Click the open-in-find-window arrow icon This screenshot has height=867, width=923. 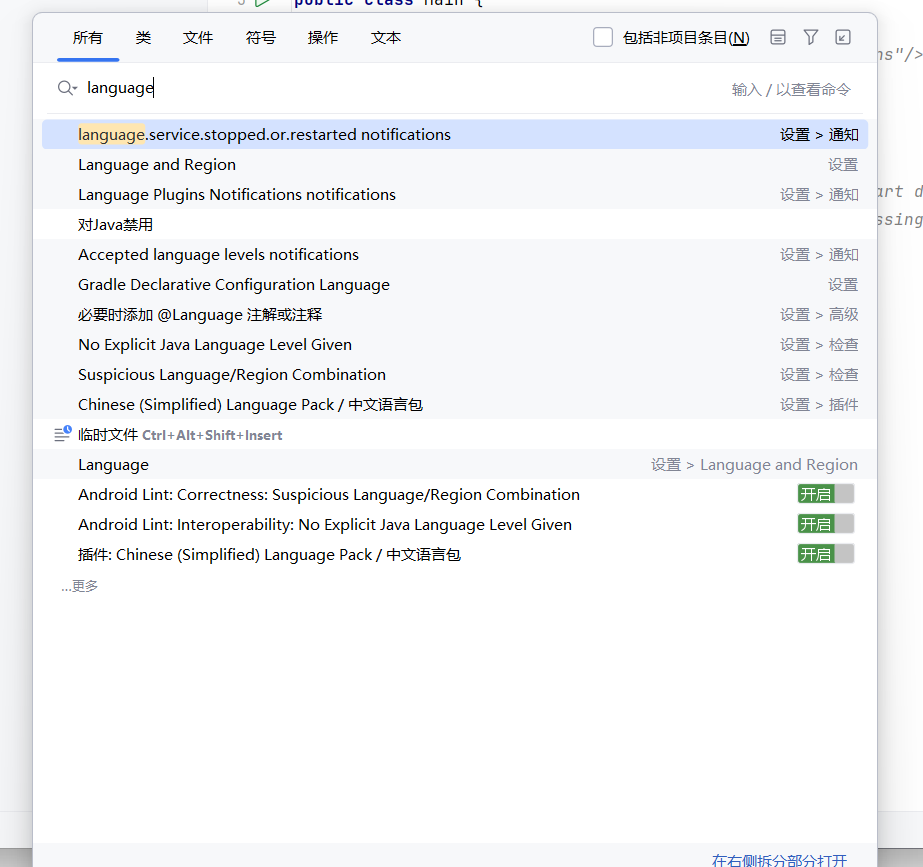842,36
